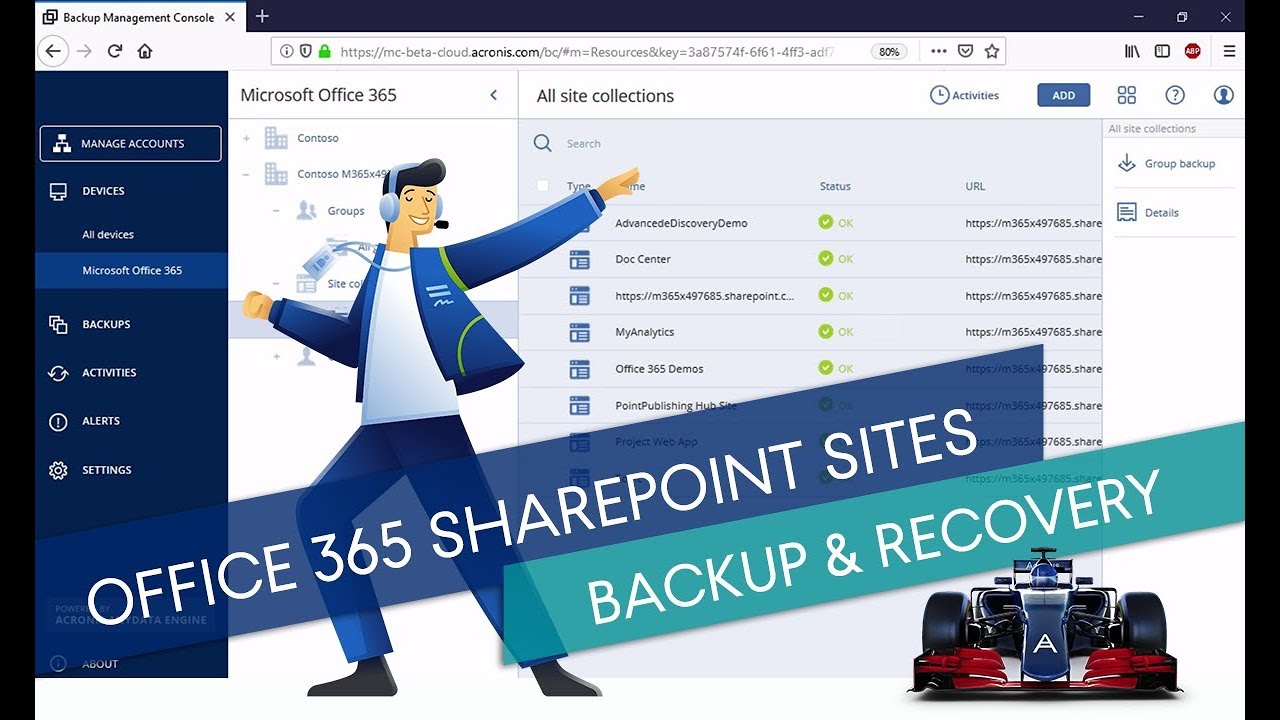Image resolution: width=1280 pixels, height=720 pixels.
Task: Click the site information icon in address bar
Action: pos(287,51)
